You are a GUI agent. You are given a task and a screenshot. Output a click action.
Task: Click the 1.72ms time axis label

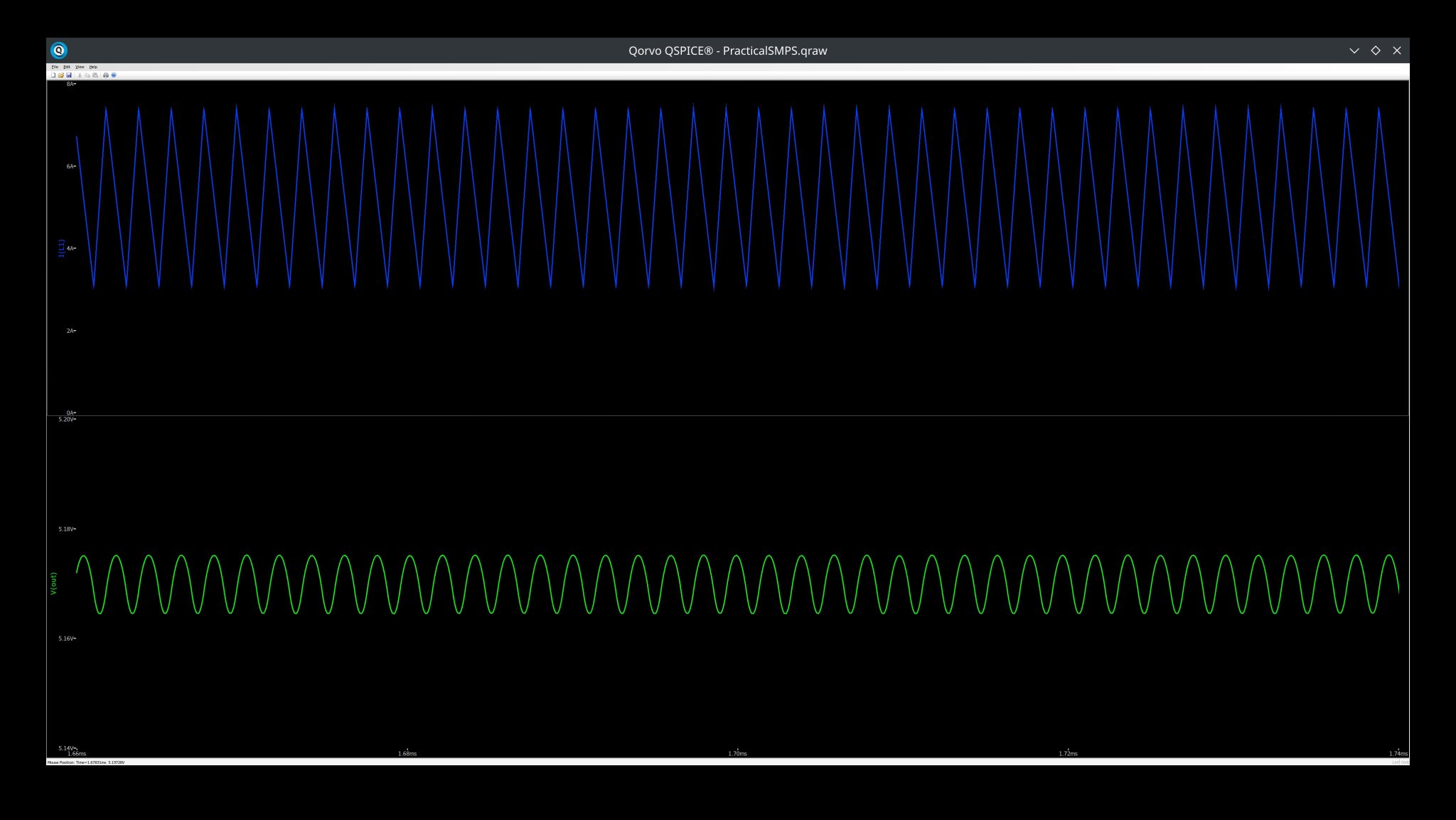click(1068, 754)
